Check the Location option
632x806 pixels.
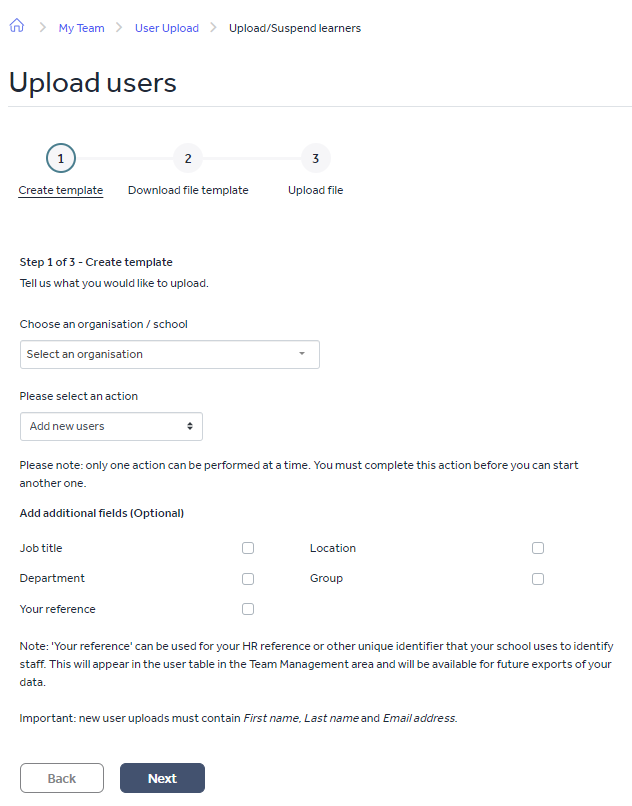(537, 548)
